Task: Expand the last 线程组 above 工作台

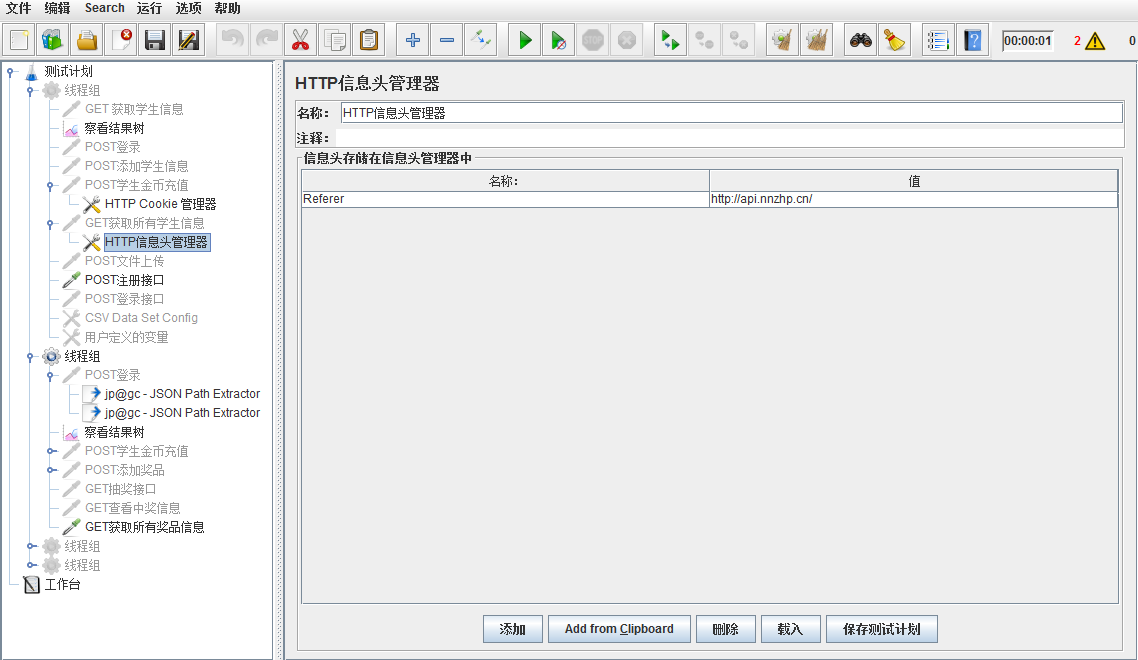Action: pos(31,565)
